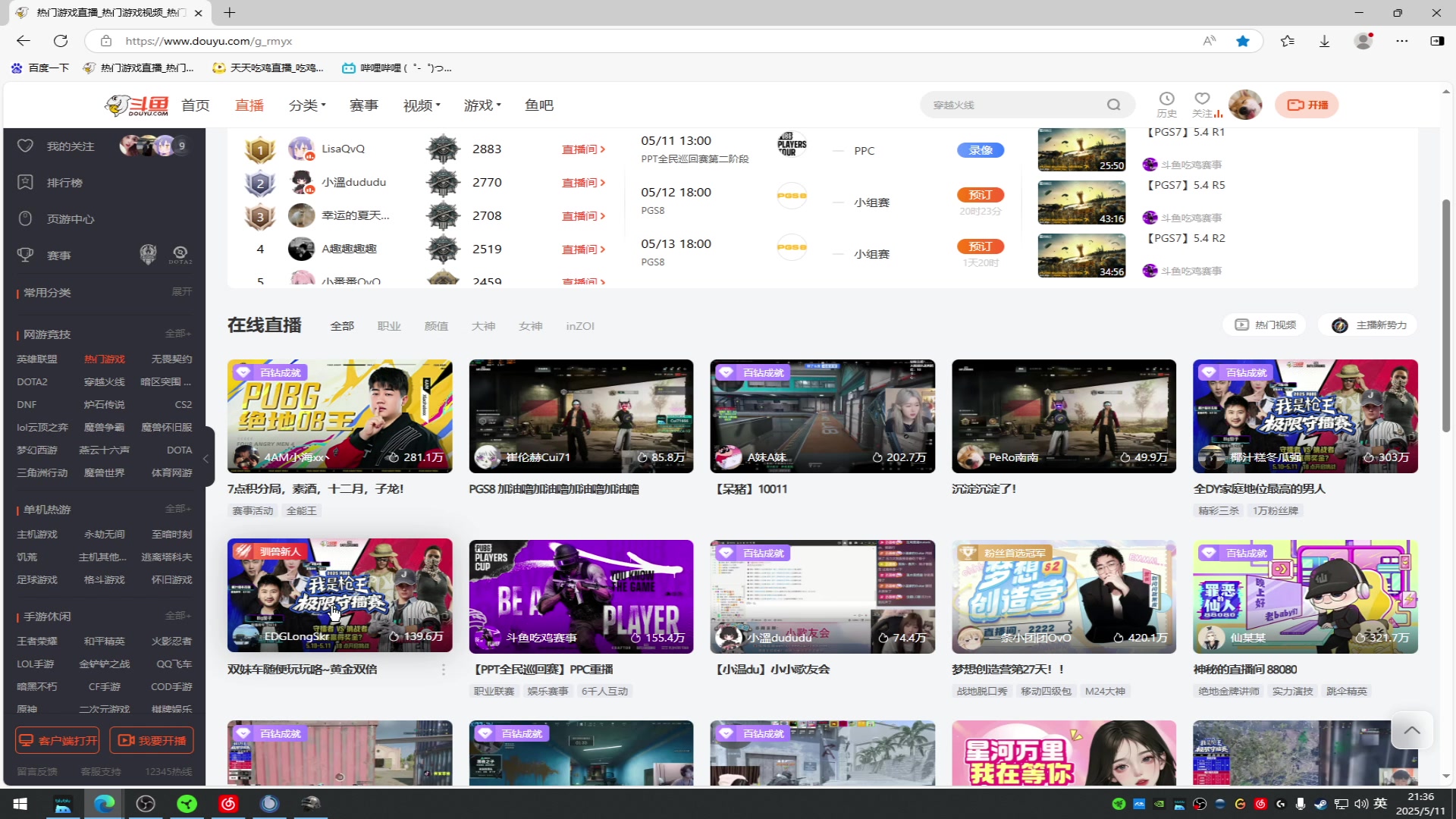Click 预订 for 05/12 18:00 match
The height and width of the screenshot is (819, 1456).
pyautogui.click(x=981, y=195)
